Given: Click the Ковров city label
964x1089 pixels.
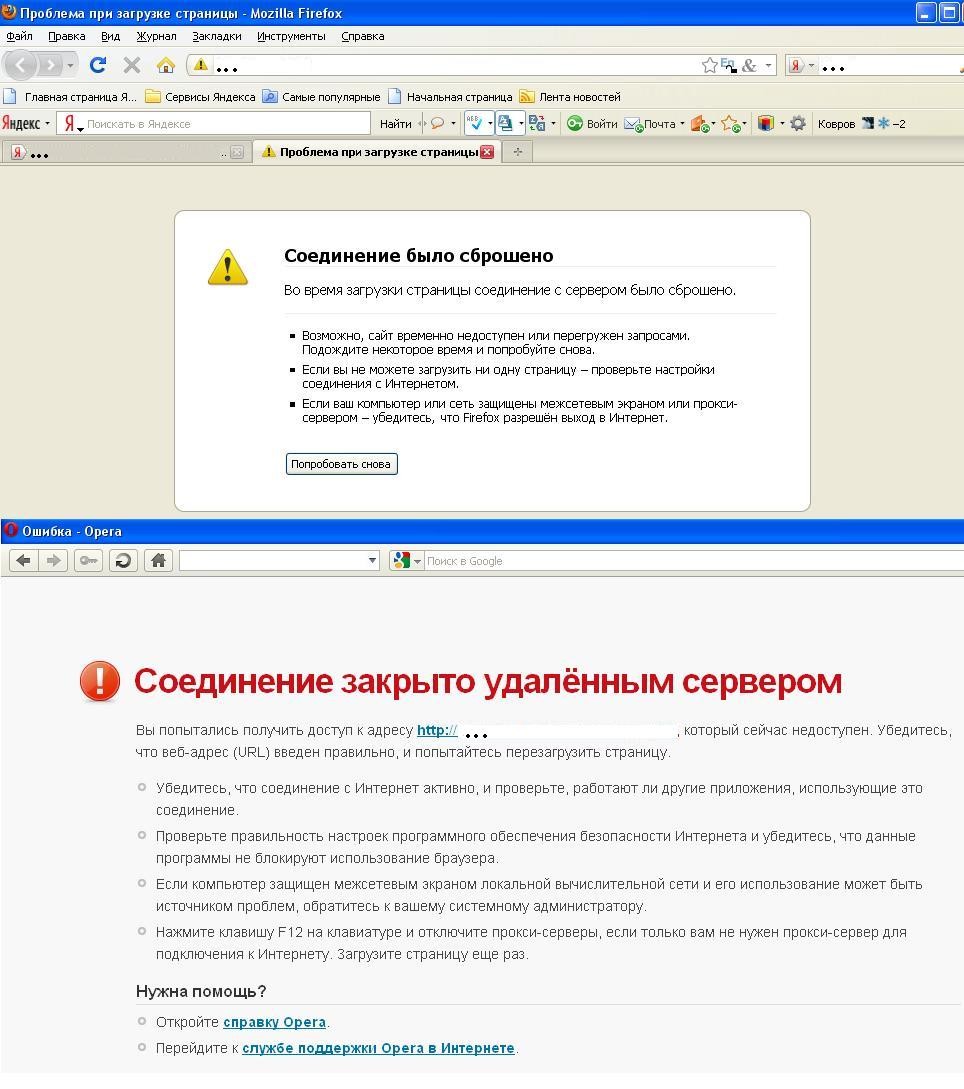Looking at the screenshot, I should pyautogui.click(x=836, y=124).
